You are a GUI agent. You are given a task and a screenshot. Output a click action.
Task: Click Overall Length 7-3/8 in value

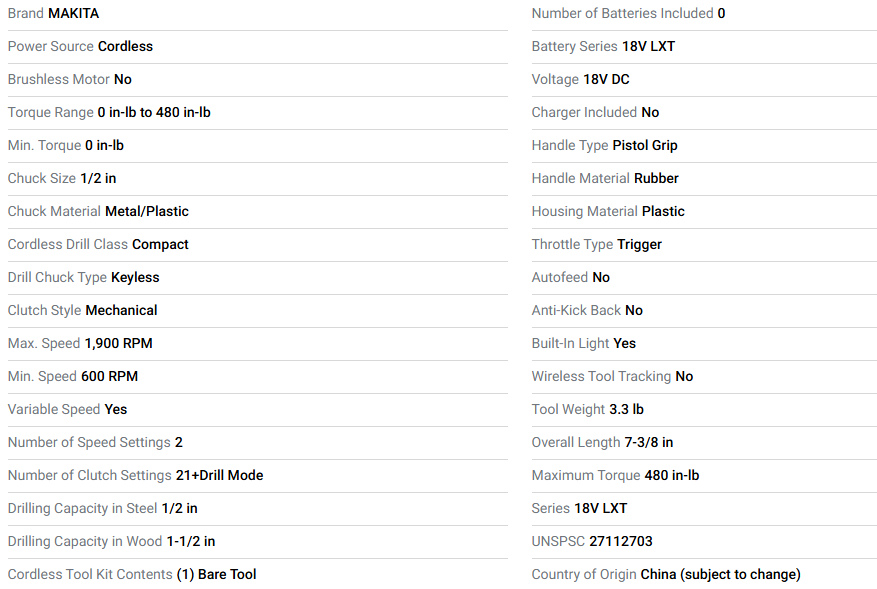coord(649,442)
